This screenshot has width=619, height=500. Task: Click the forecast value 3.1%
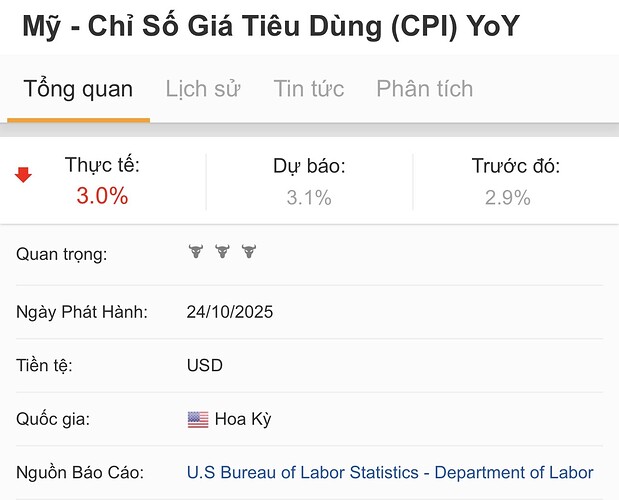(309, 198)
